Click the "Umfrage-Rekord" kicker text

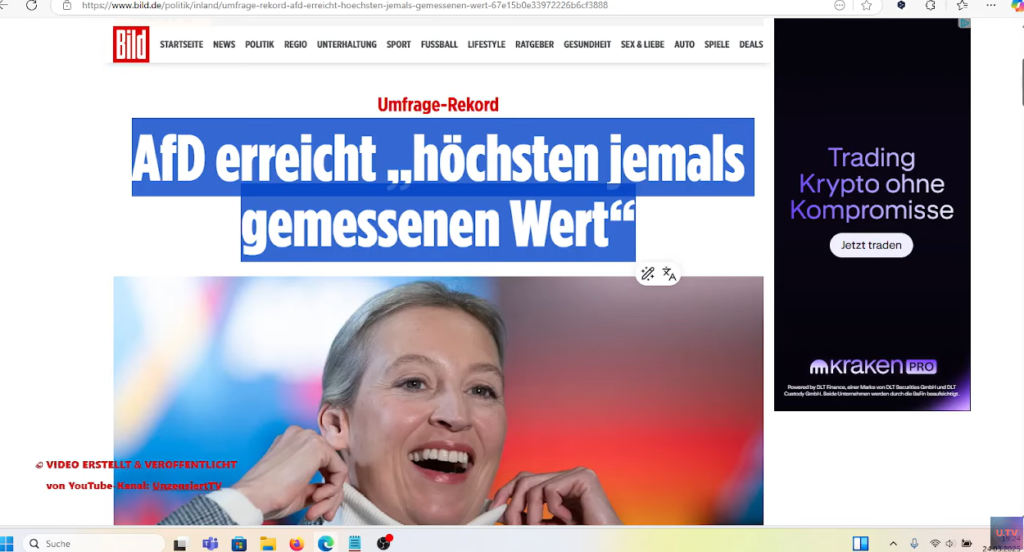438,105
